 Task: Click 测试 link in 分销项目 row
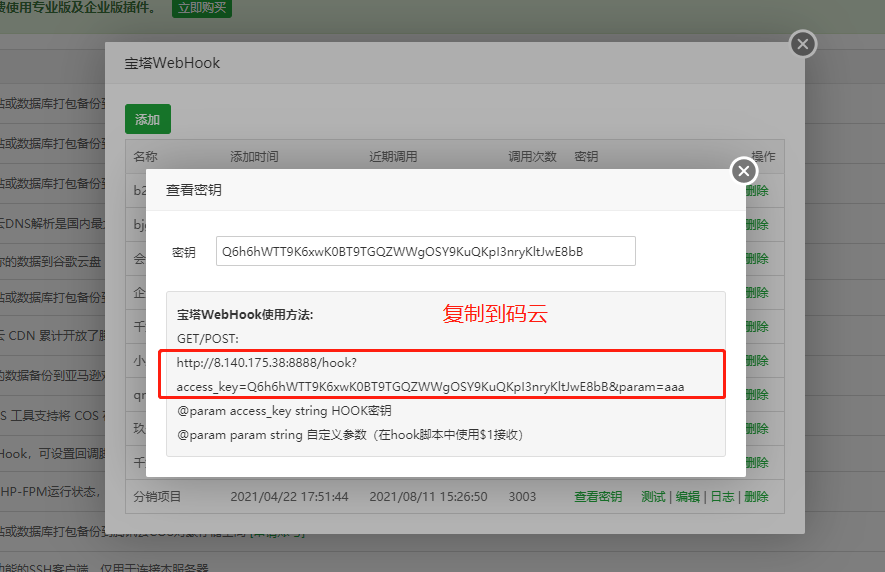pyautogui.click(x=654, y=497)
